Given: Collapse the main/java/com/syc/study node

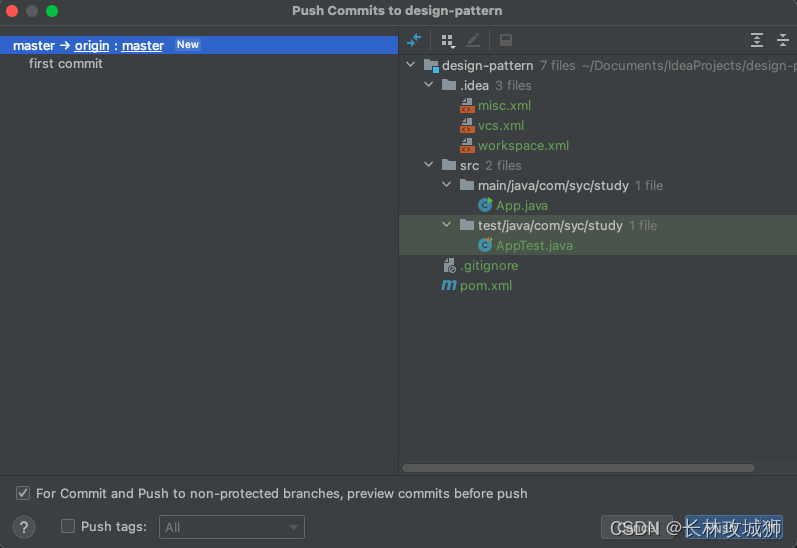Looking at the screenshot, I should [x=446, y=185].
